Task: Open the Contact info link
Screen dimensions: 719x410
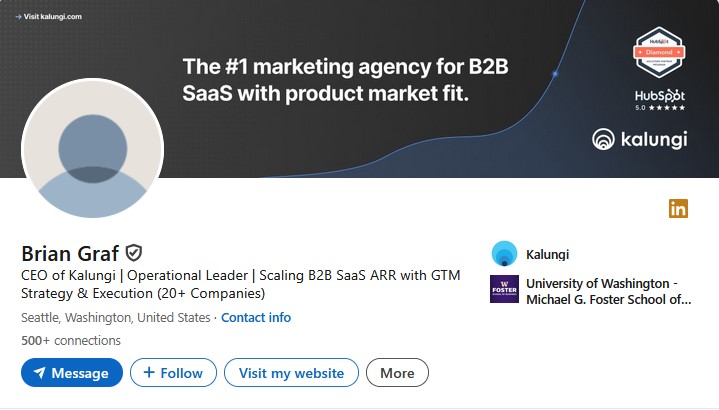Action: coord(256,317)
